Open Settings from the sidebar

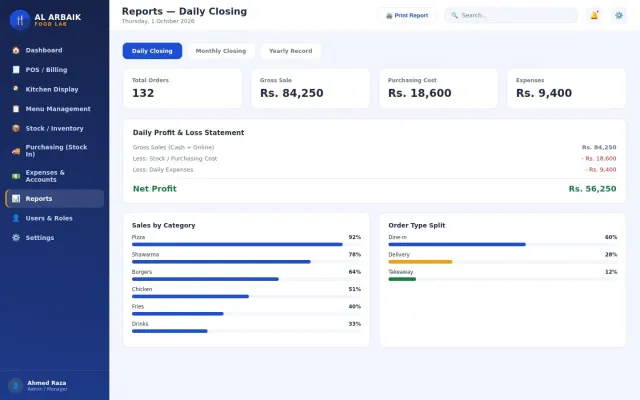(x=55, y=238)
